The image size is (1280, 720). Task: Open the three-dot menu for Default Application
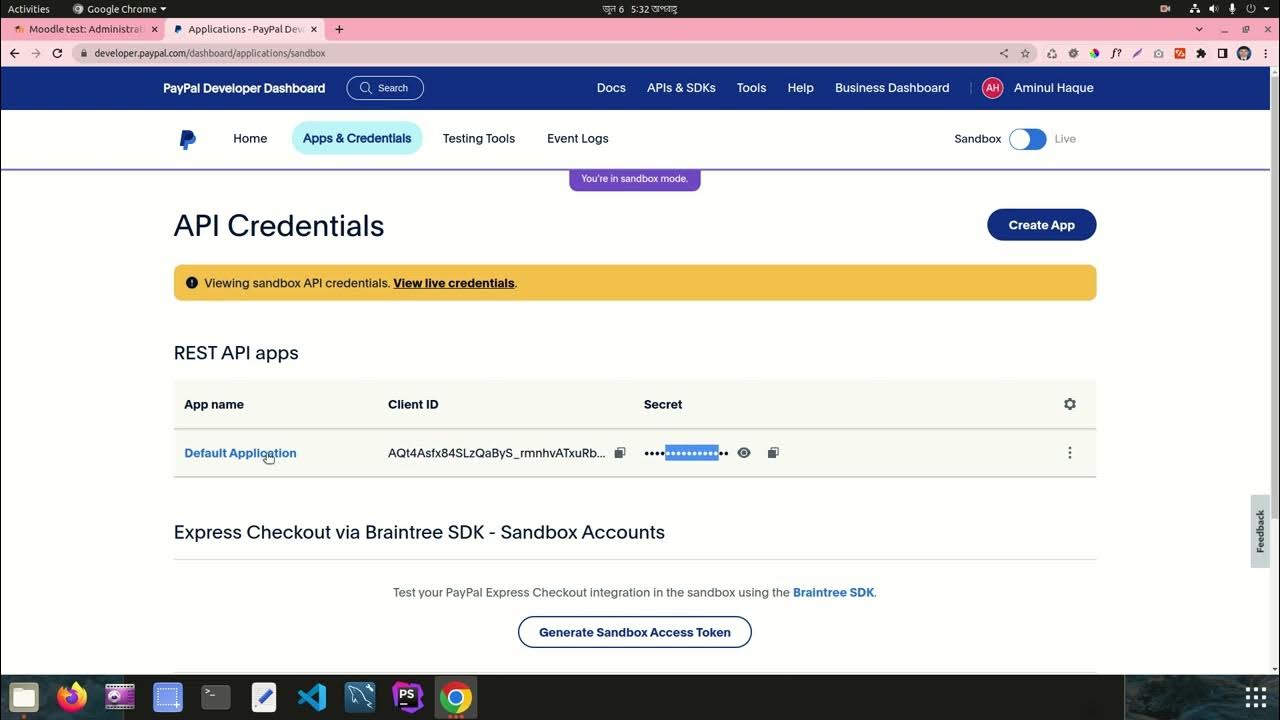point(1070,453)
